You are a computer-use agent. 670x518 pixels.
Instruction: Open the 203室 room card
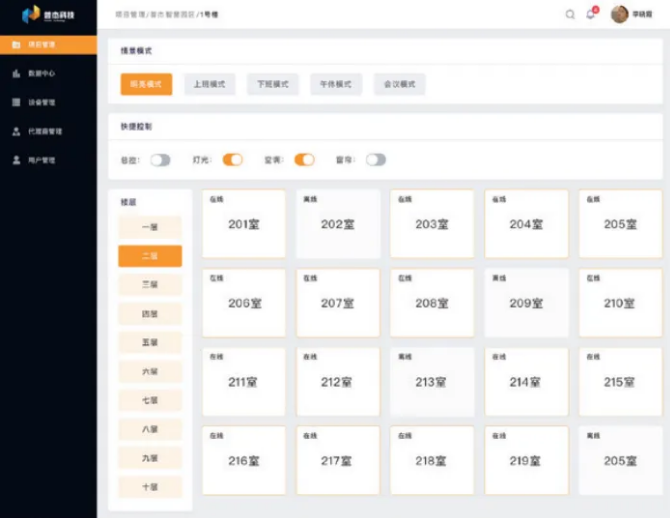(432, 224)
